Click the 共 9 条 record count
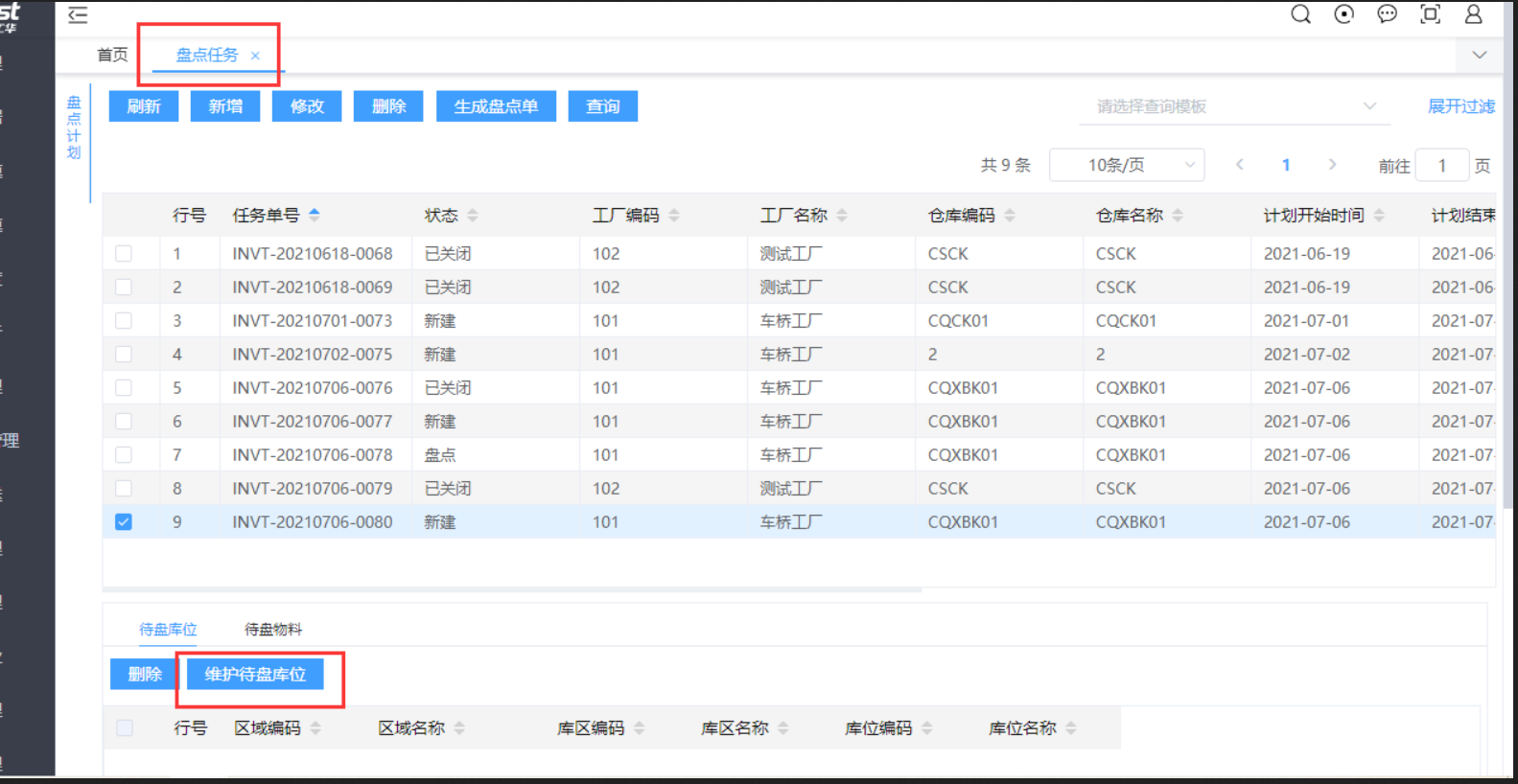The height and width of the screenshot is (784, 1518). pyautogui.click(x=1005, y=165)
